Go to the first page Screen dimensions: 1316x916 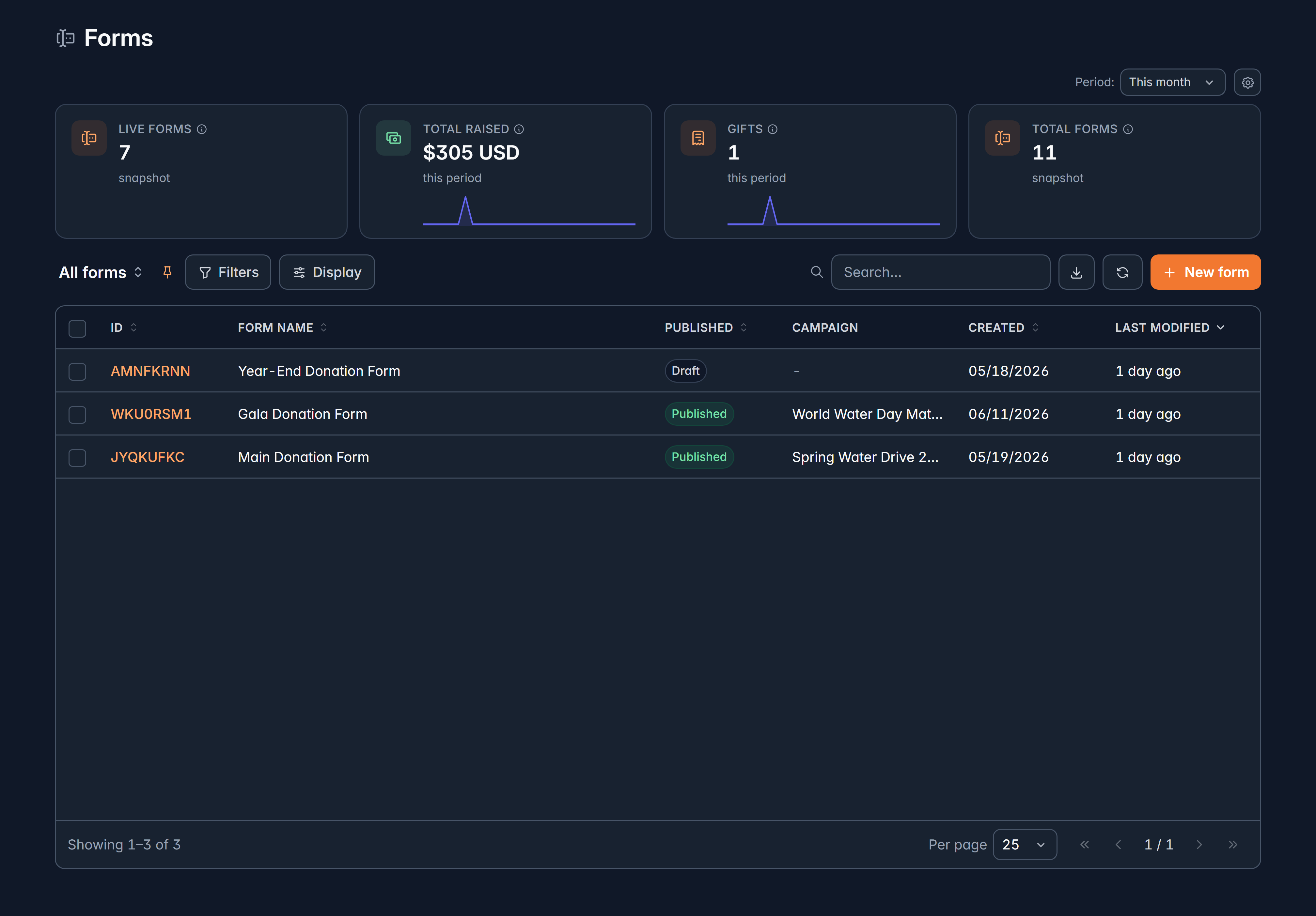coord(1085,844)
